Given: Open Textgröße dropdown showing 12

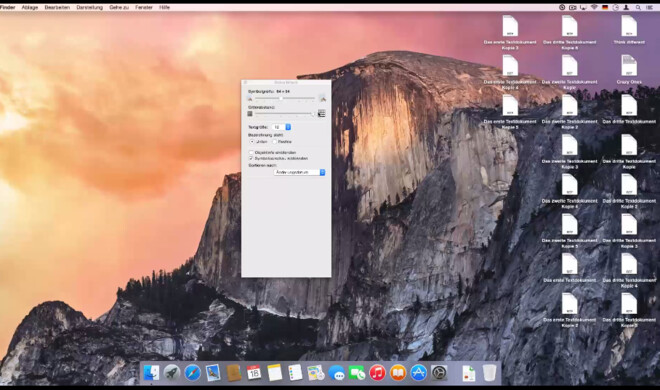Looking at the screenshot, I should (x=281, y=127).
